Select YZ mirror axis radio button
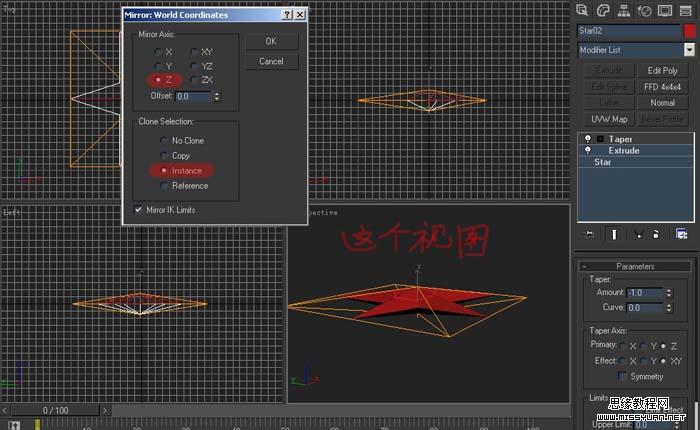The image size is (700, 430). point(194,66)
